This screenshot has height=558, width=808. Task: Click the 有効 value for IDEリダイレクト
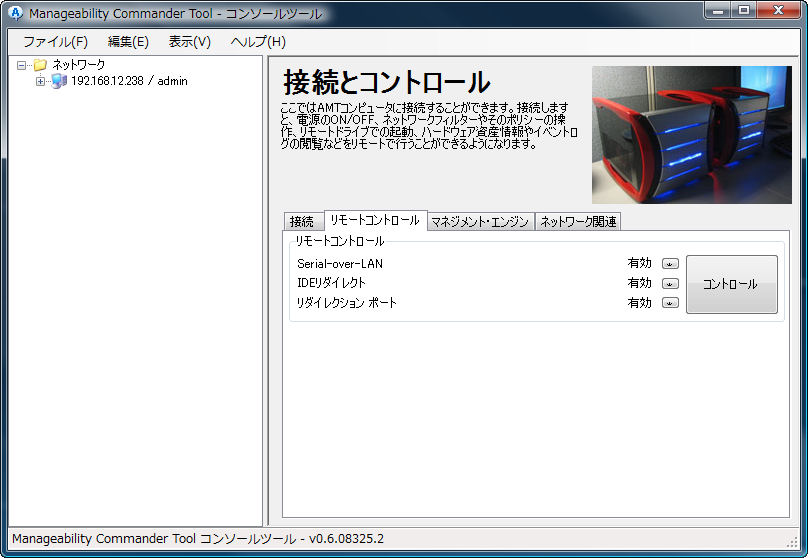pos(639,283)
